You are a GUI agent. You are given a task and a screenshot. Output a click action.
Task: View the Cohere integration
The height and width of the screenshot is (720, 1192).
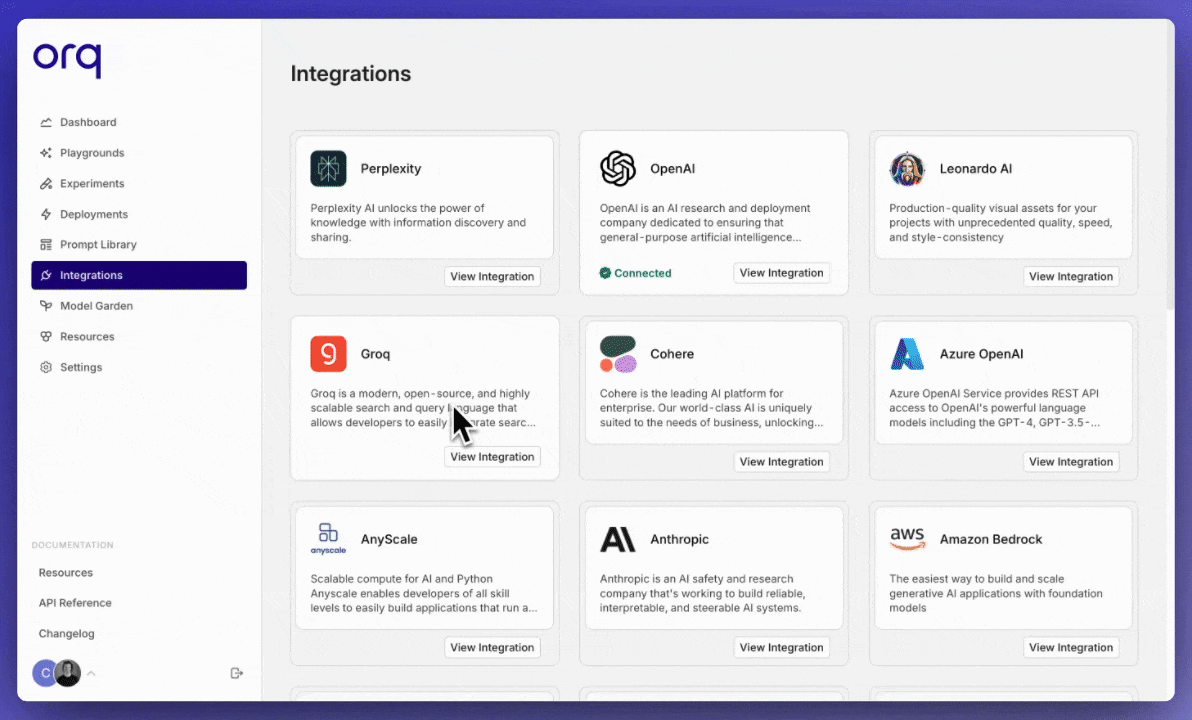[x=781, y=461]
